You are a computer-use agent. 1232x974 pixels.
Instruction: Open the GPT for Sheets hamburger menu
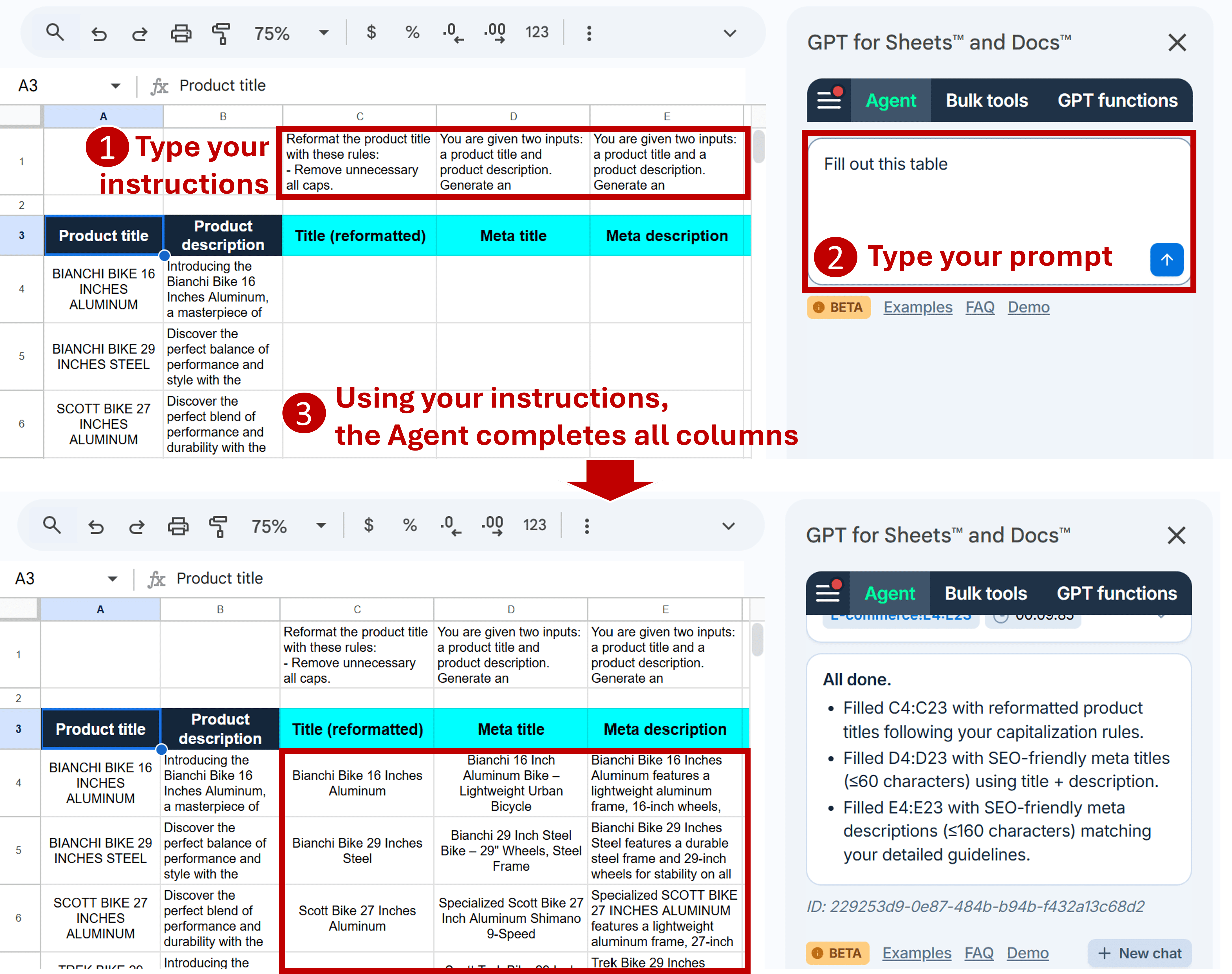[x=829, y=100]
